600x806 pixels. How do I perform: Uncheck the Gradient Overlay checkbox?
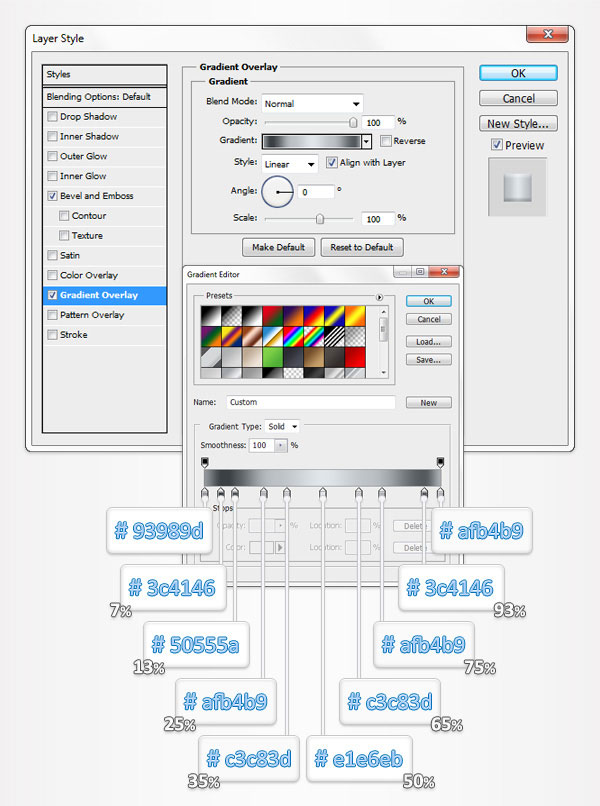click(x=52, y=295)
